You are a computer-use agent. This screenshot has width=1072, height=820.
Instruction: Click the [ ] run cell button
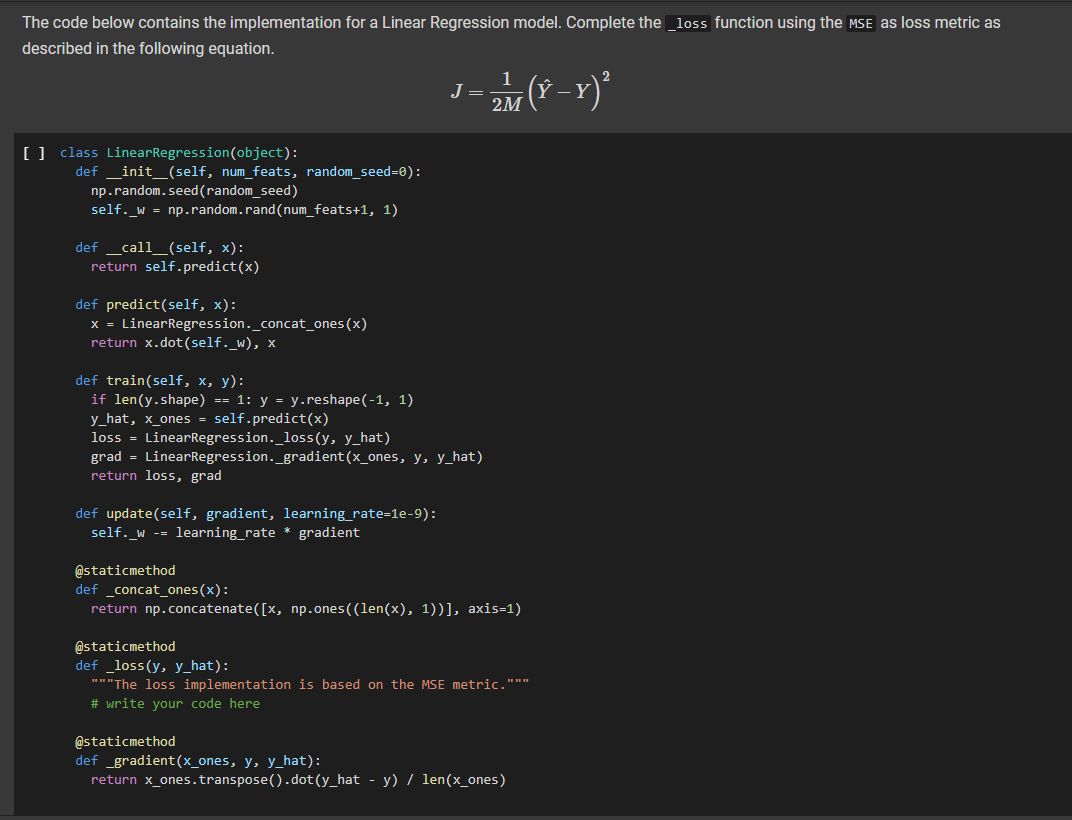(x=31, y=152)
